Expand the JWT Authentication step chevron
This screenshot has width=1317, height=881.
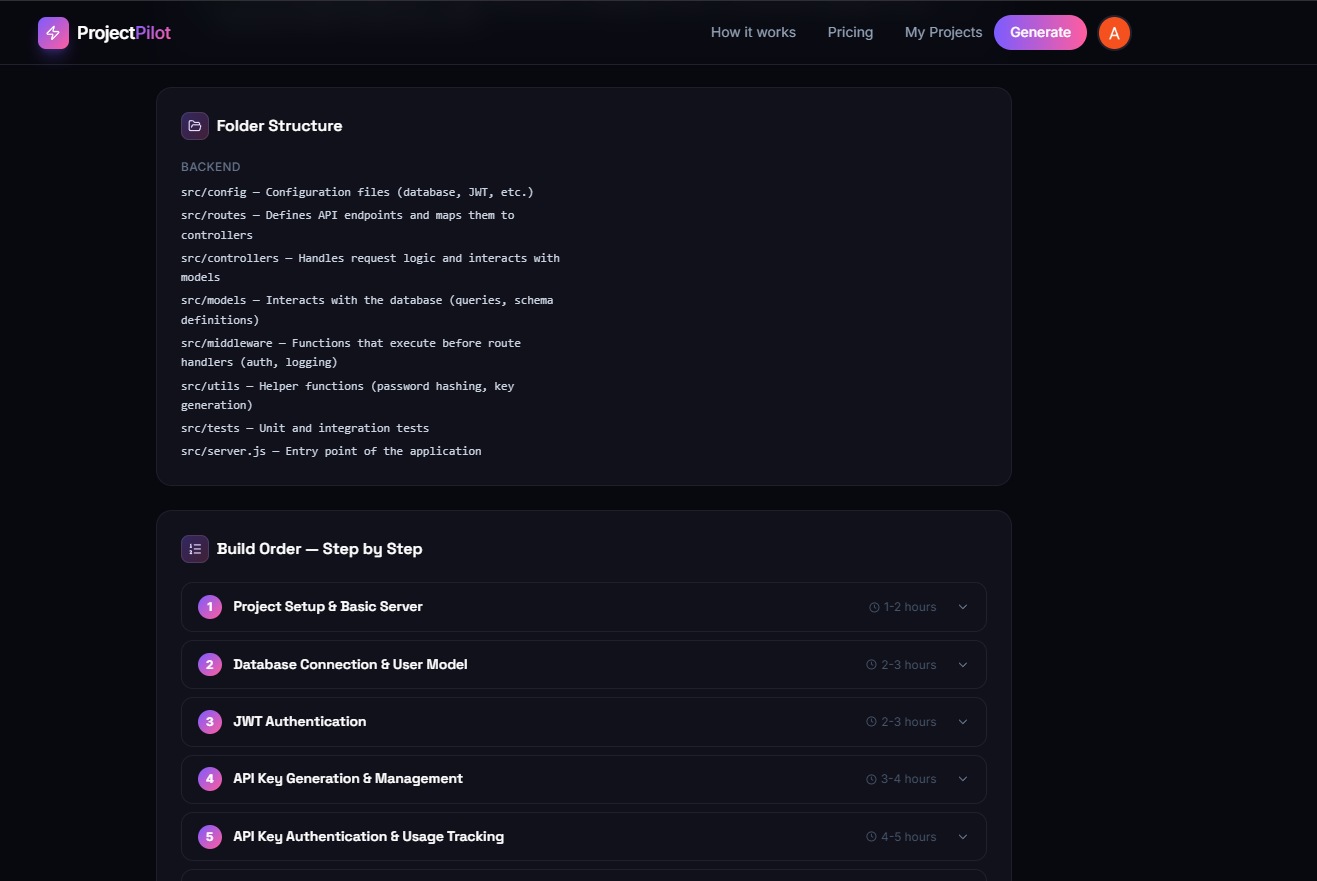point(963,722)
